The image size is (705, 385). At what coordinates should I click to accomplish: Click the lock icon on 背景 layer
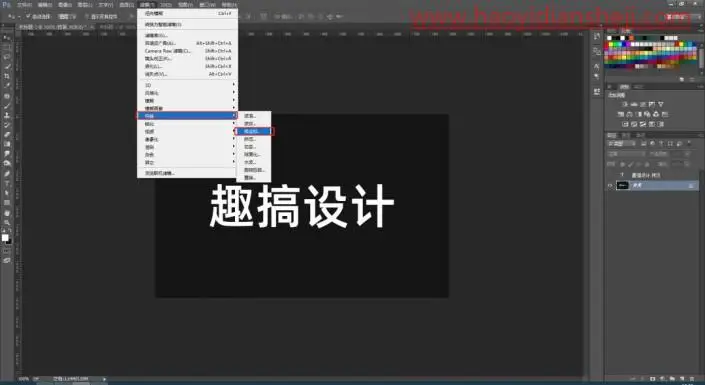click(692, 185)
